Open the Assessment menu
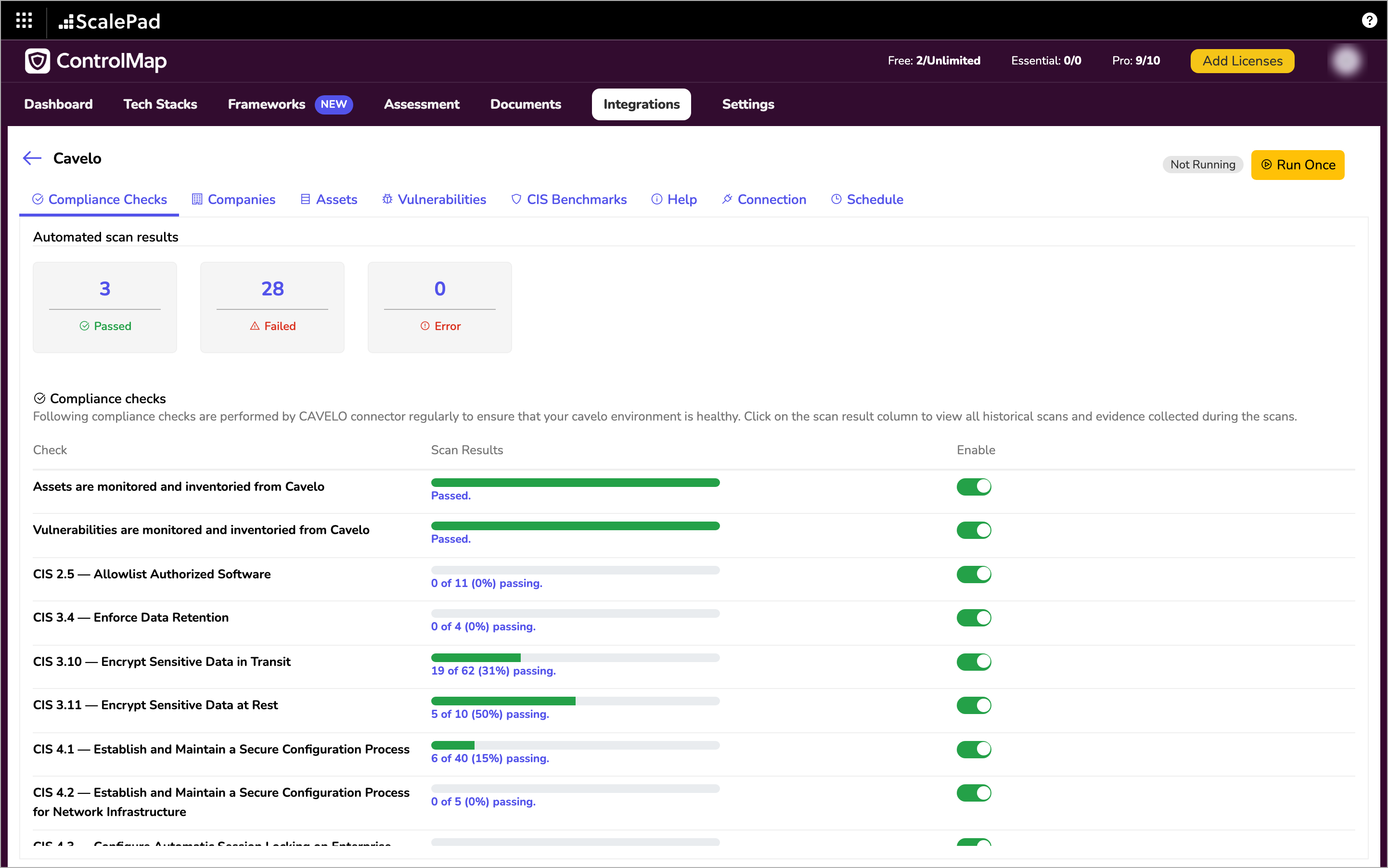Image resolution: width=1388 pixels, height=868 pixels. 422,104
